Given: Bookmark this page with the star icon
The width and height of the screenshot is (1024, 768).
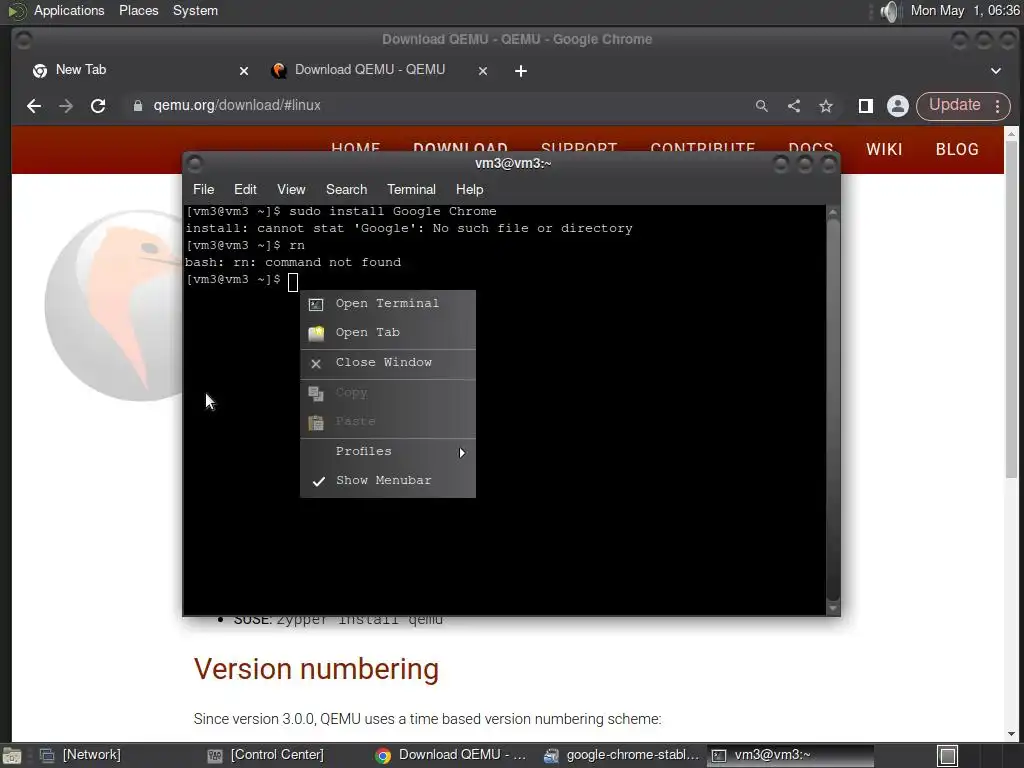Looking at the screenshot, I should pos(826,106).
